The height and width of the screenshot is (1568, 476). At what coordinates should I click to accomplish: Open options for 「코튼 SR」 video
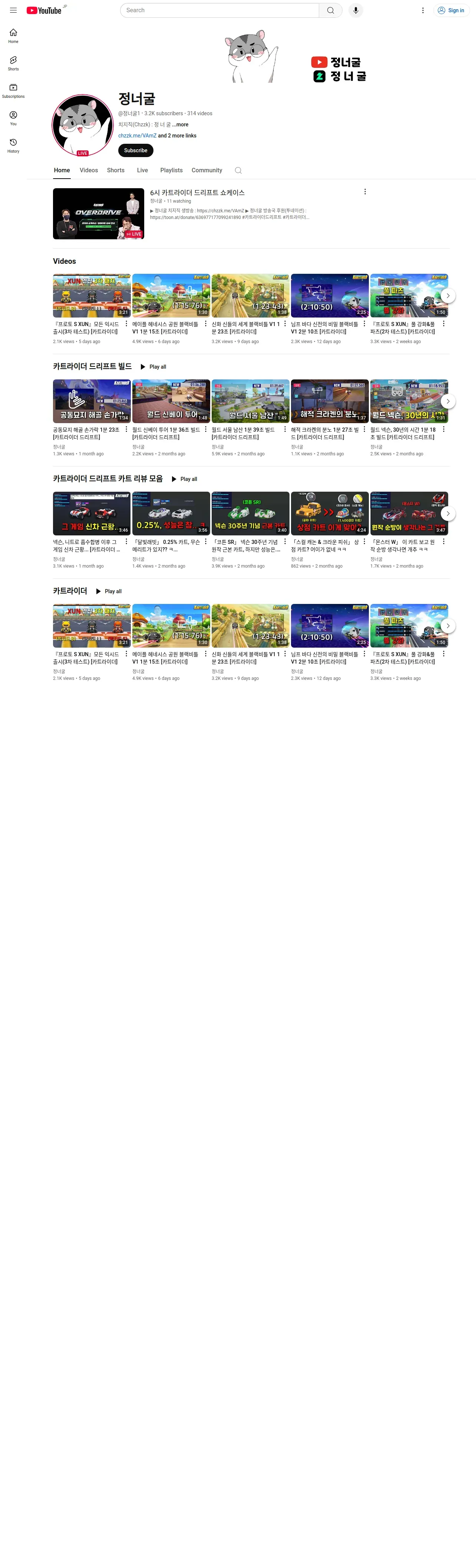coord(285,541)
